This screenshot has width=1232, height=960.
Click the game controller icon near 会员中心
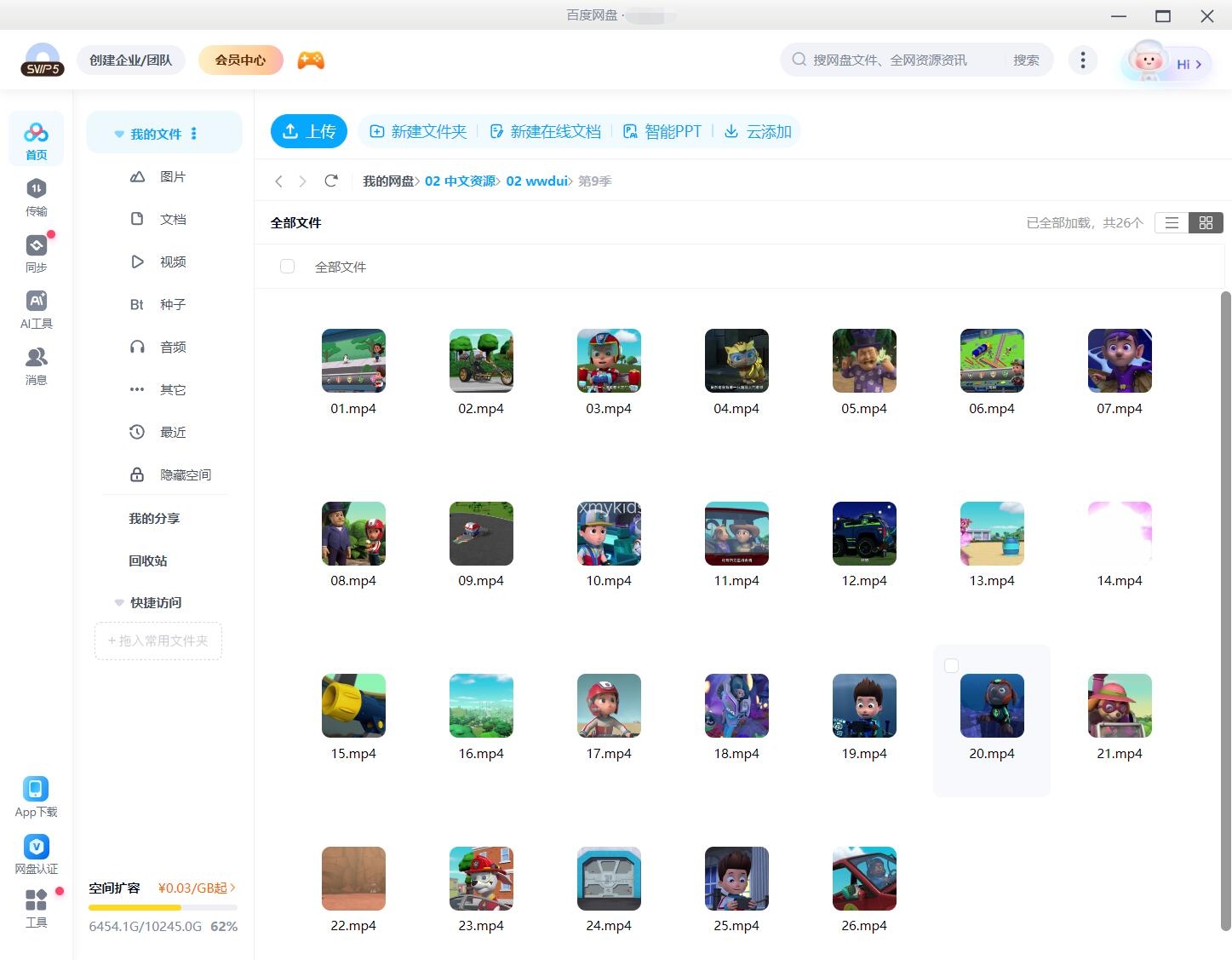click(x=310, y=60)
